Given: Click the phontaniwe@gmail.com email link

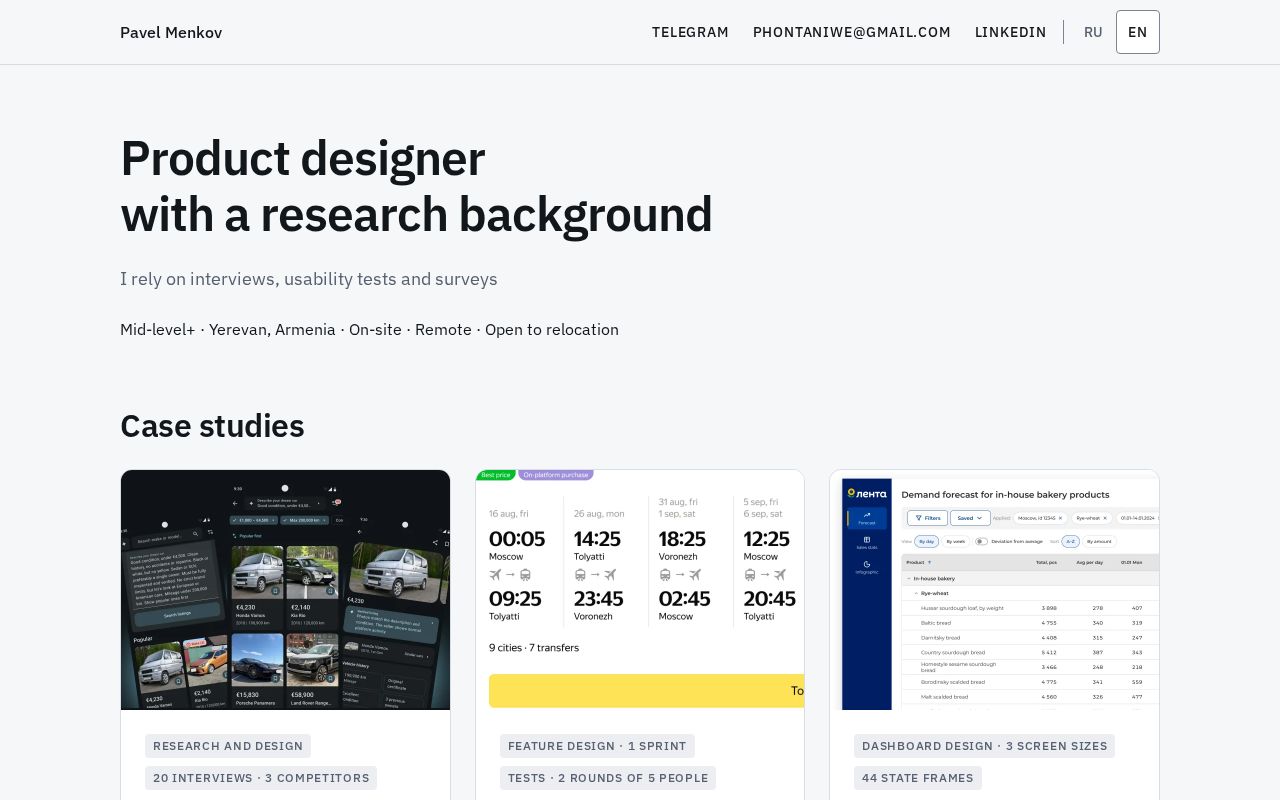Looking at the screenshot, I should pyautogui.click(x=852, y=32).
